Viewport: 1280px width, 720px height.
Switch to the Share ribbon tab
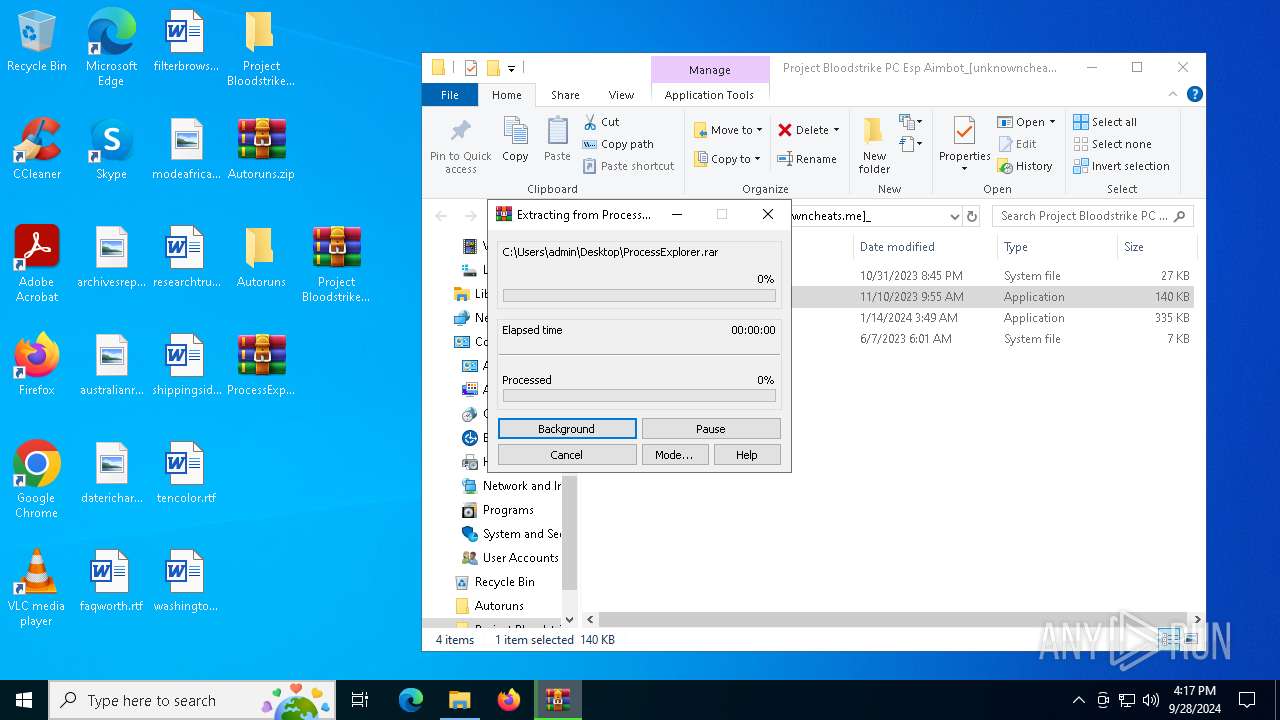tap(565, 95)
